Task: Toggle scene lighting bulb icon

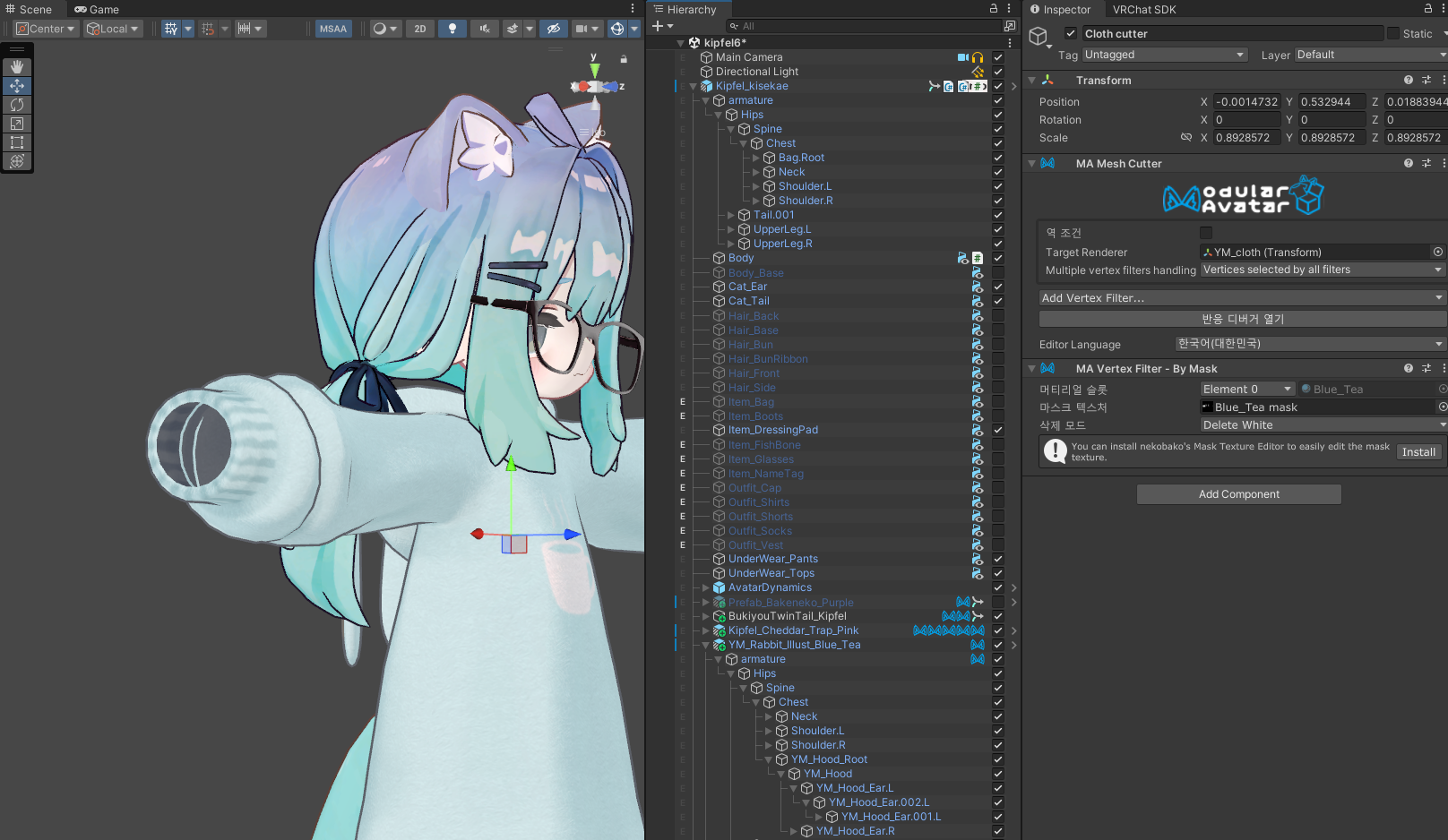Action: 452,29
